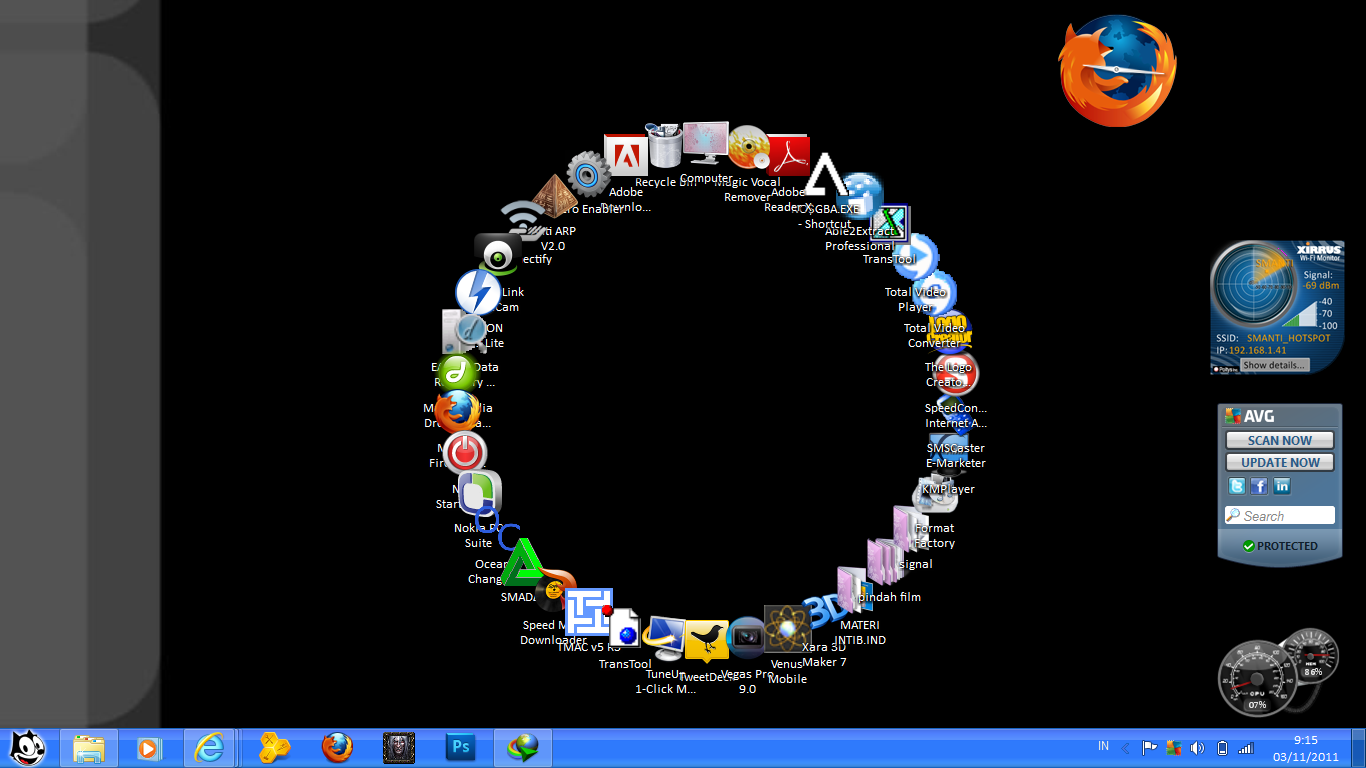The image size is (1366, 768).
Task: Expand hidden system tray icons
Action: [x=1125, y=748]
